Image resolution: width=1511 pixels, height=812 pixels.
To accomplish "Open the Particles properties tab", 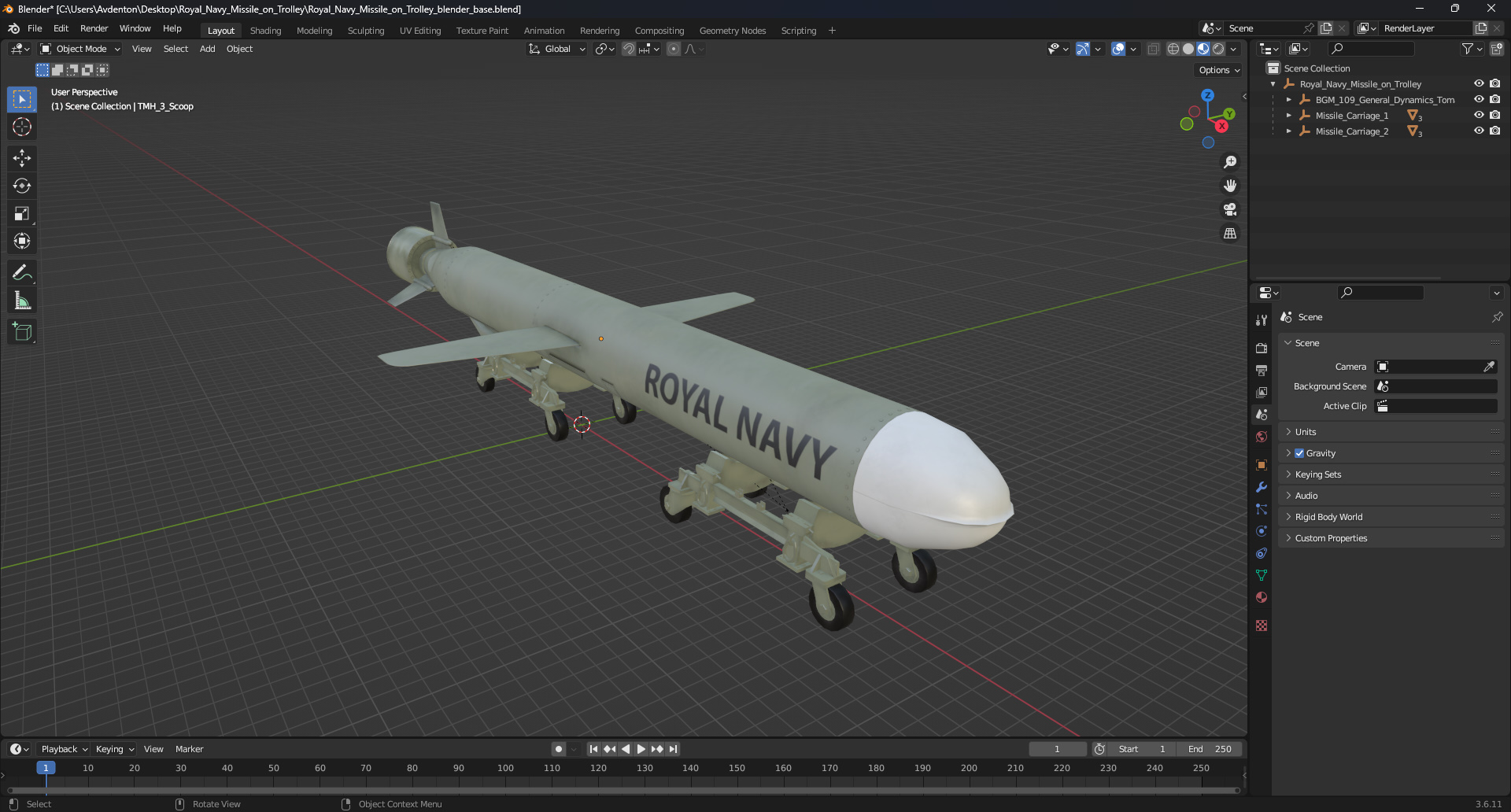I will pyautogui.click(x=1262, y=509).
